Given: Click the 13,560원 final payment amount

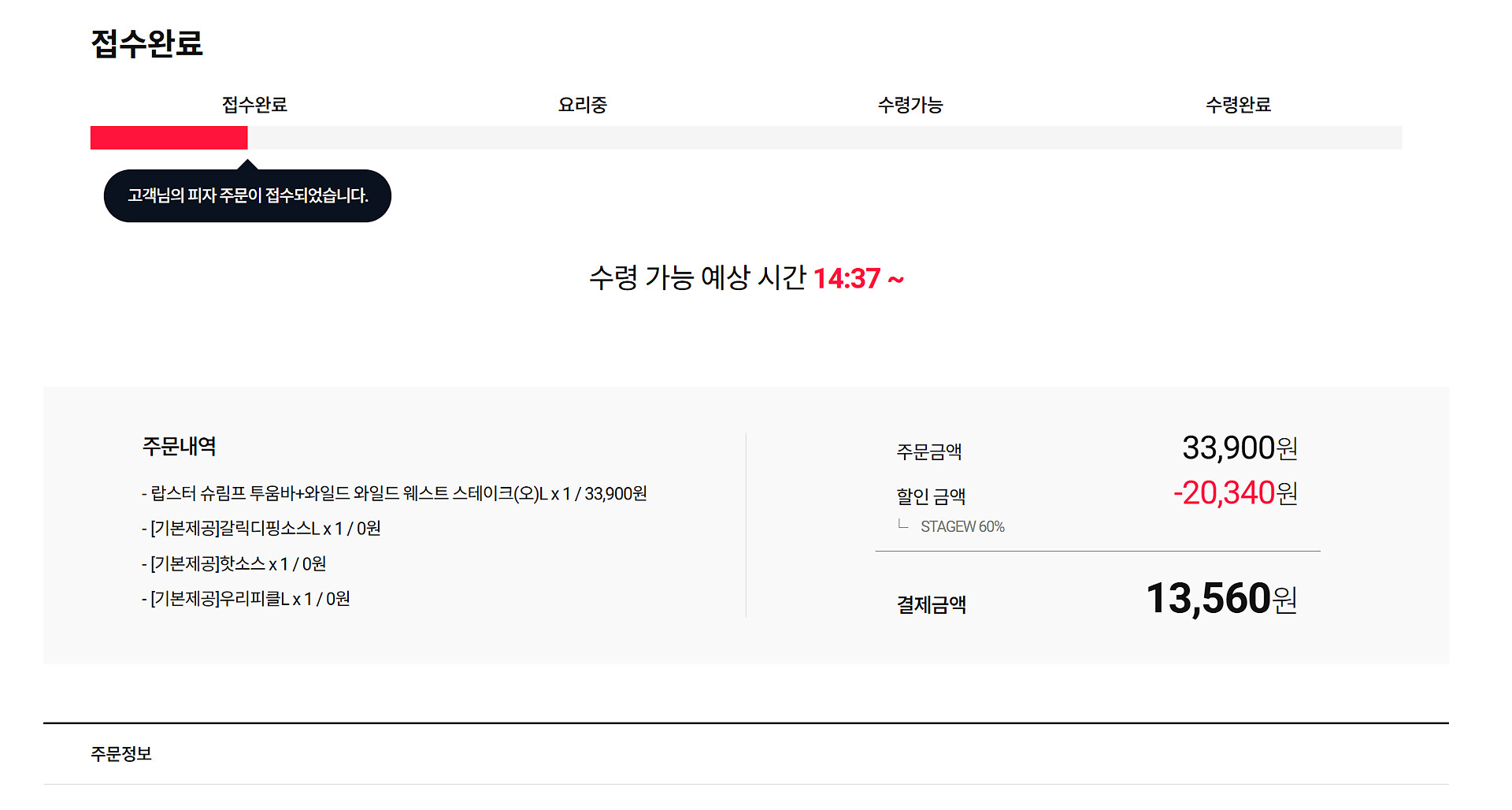Looking at the screenshot, I should [x=1221, y=599].
